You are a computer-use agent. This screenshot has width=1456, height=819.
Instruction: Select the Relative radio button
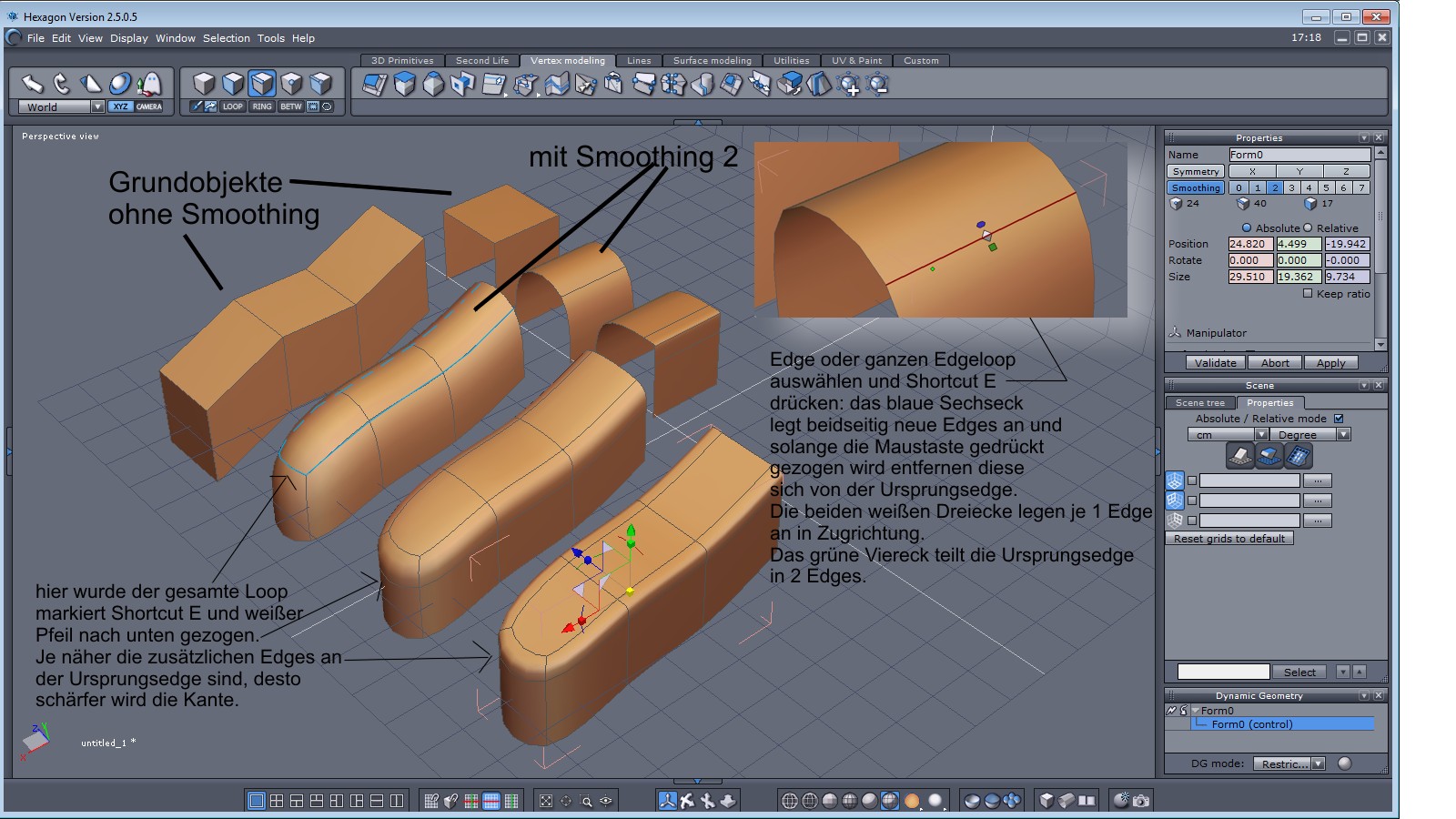pyautogui.click(x=1308, y=227)
